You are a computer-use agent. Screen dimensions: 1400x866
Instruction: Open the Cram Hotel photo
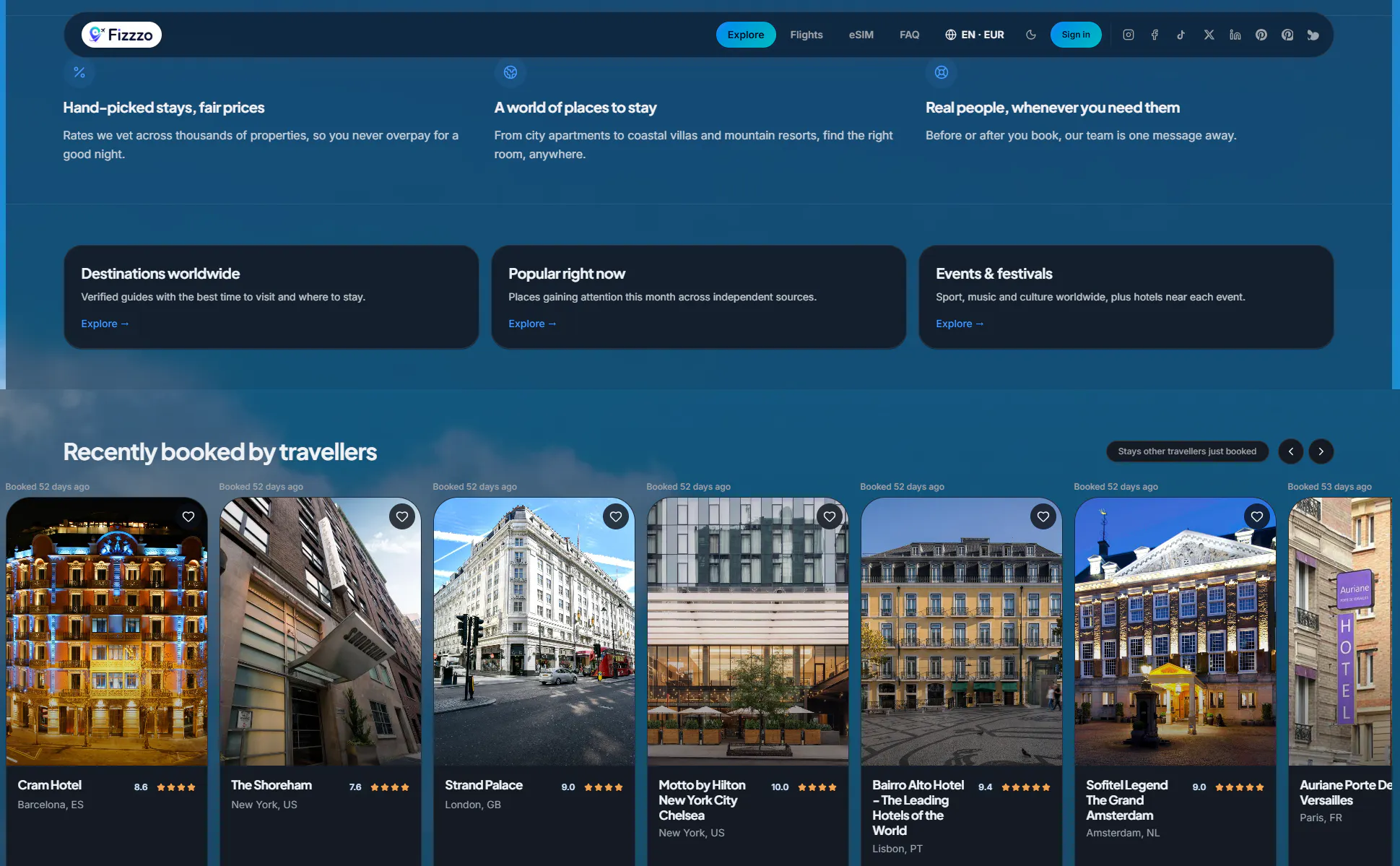pyautogui.click(x=107, y=632)
